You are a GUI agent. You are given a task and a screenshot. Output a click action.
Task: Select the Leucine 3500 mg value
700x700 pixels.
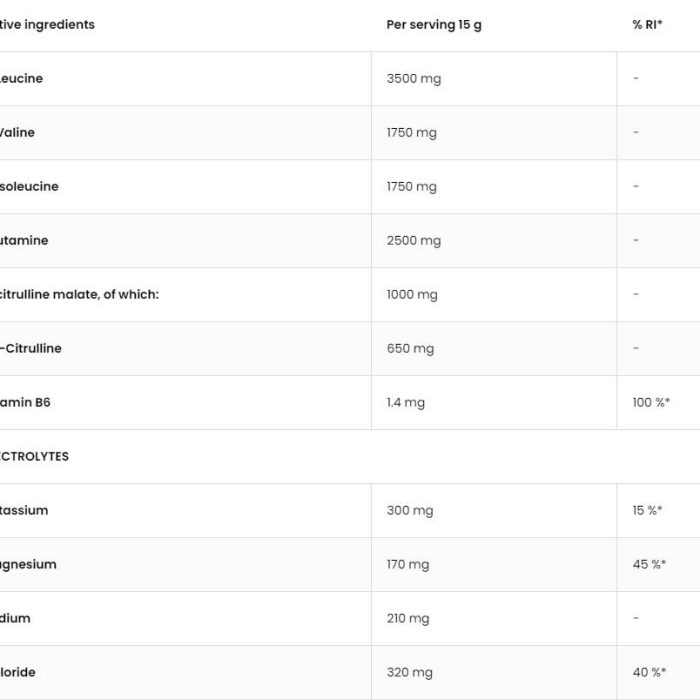[x=414, y=79]
